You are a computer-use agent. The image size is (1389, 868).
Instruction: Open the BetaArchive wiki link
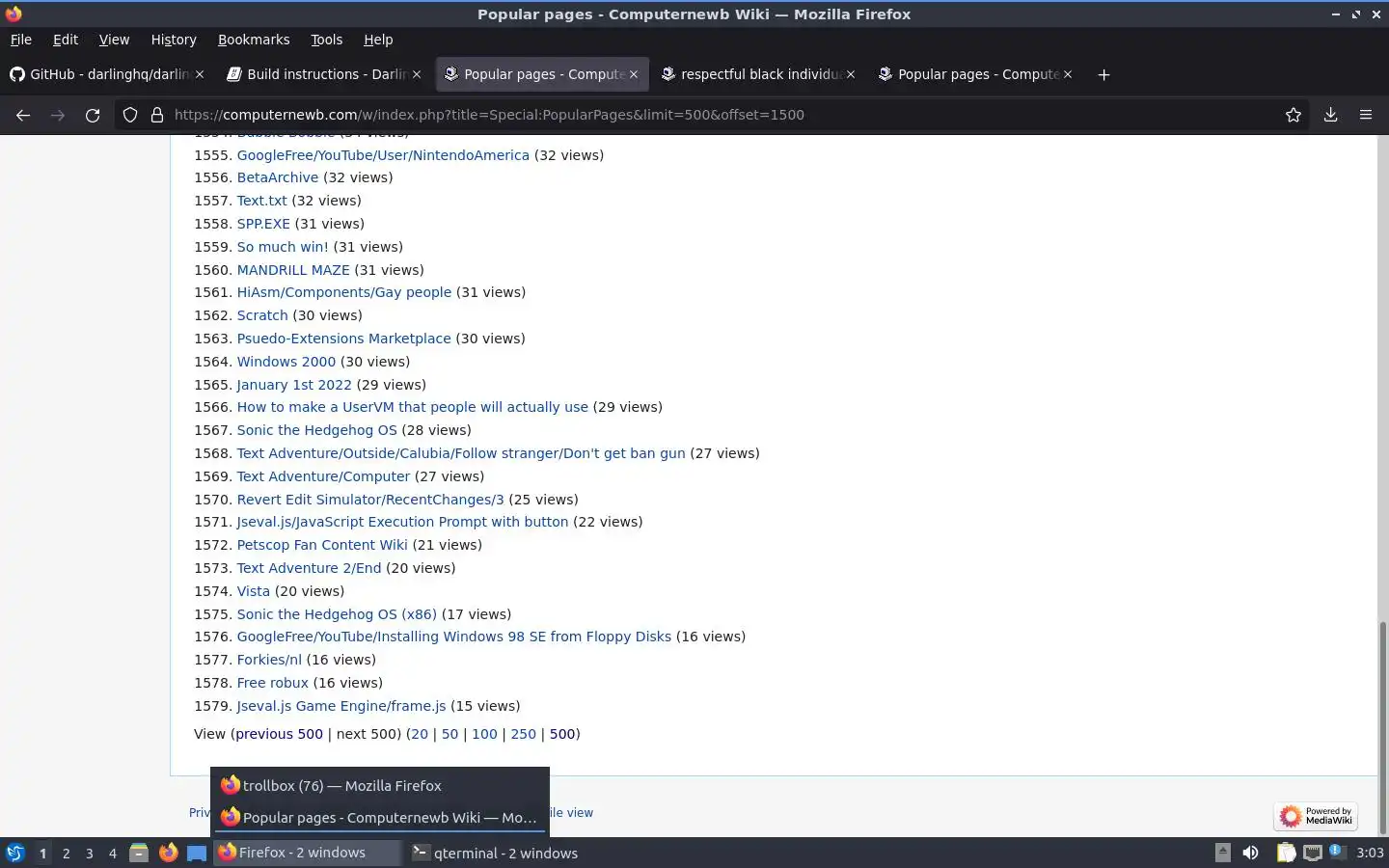tap(278, 177)
